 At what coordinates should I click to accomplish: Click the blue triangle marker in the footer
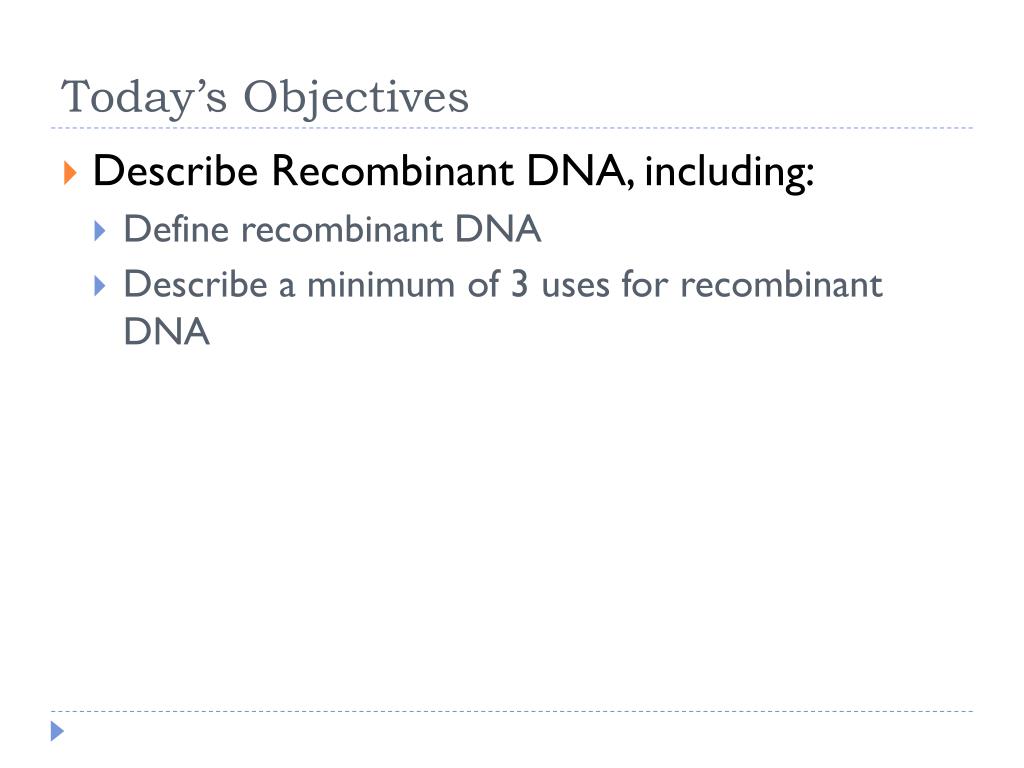[x=57, y=731]
